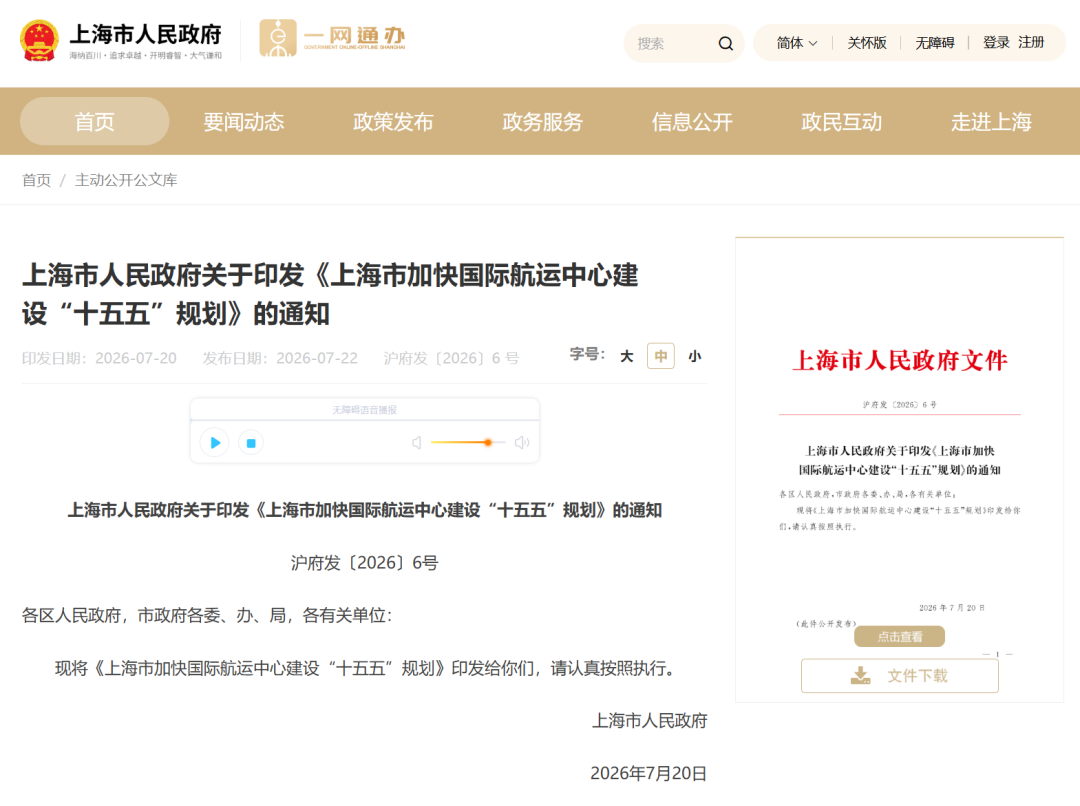Adjust the audio volume slider
1080x806 pixels.
click(x=468, y=442)
